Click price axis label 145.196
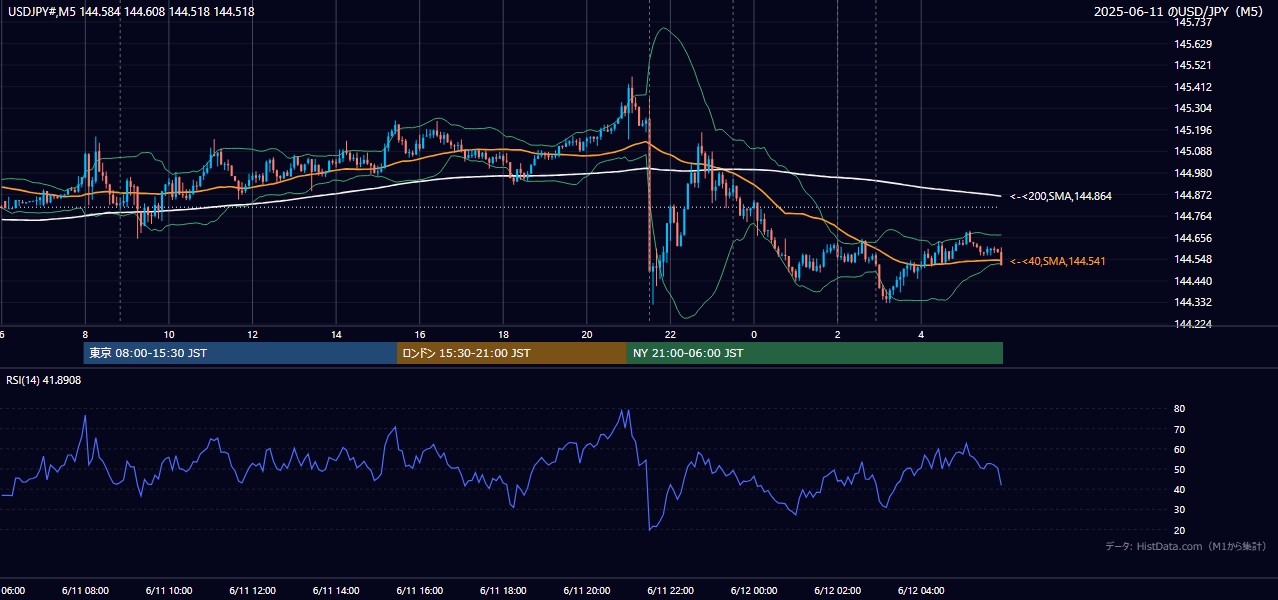 pos(1193,130)
